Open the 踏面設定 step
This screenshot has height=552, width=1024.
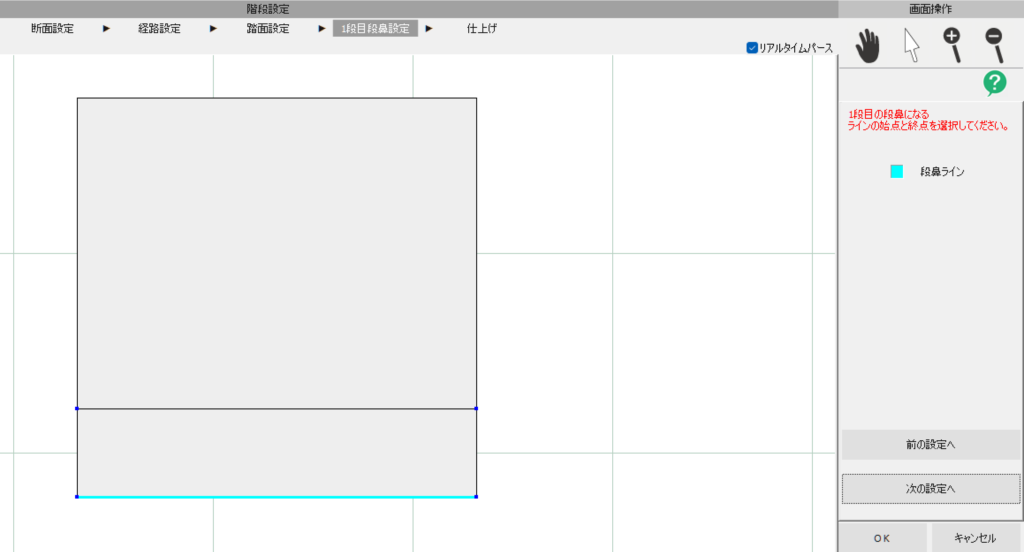pyautogui.click(x=268, y=29)
